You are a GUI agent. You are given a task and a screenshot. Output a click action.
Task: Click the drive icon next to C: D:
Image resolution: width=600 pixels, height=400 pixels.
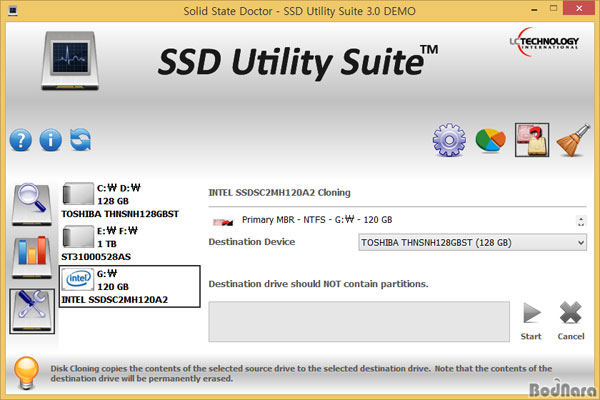[78, 194]
